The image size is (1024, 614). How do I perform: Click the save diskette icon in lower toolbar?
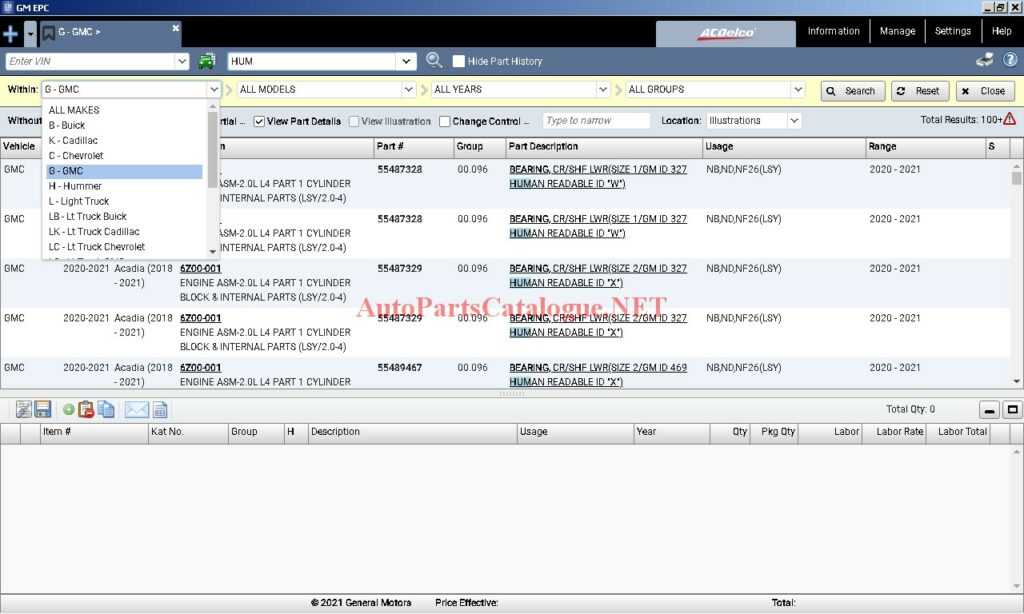[x=42, y=409]
